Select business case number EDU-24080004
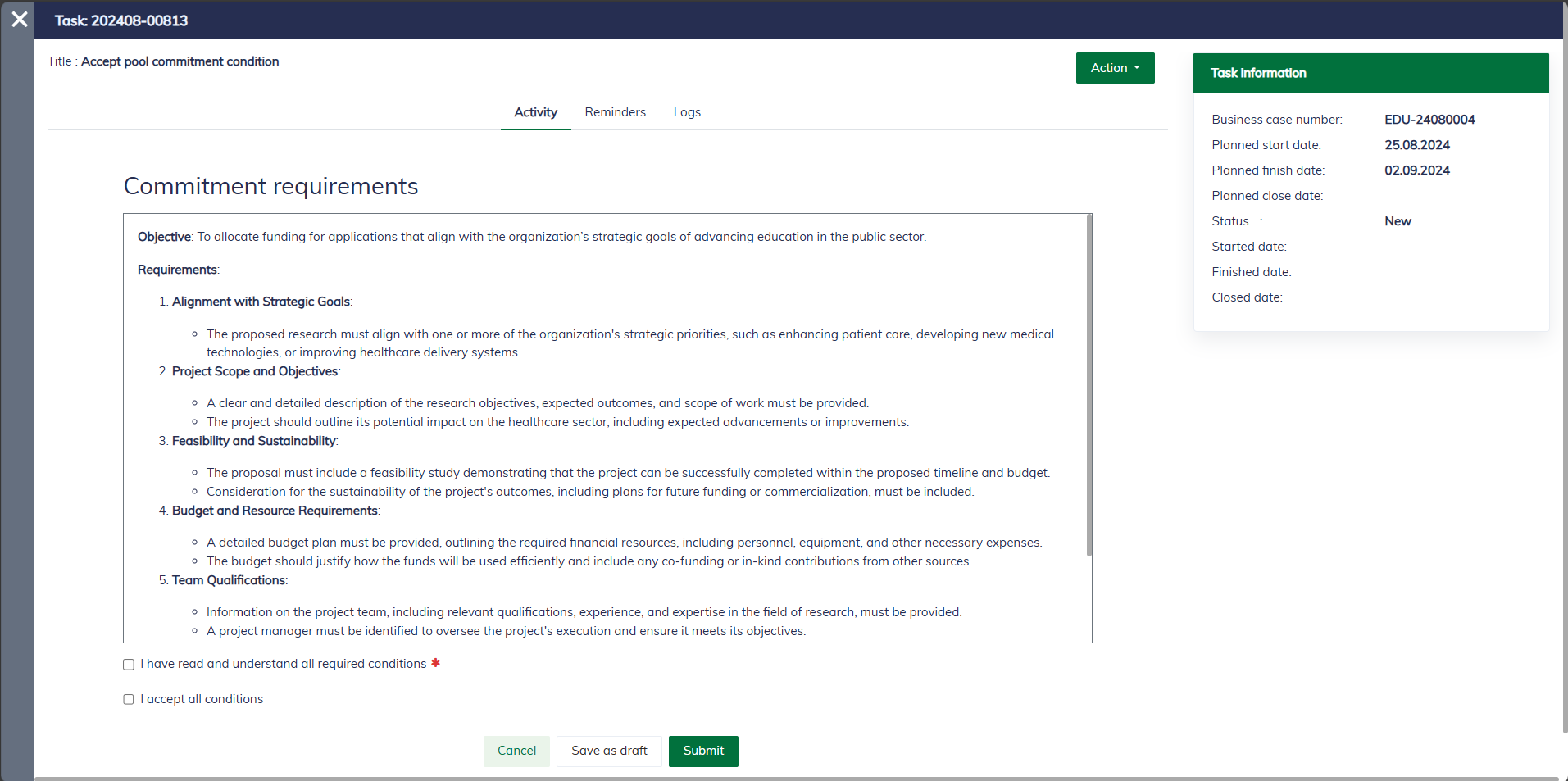 tap(1429, 120)
